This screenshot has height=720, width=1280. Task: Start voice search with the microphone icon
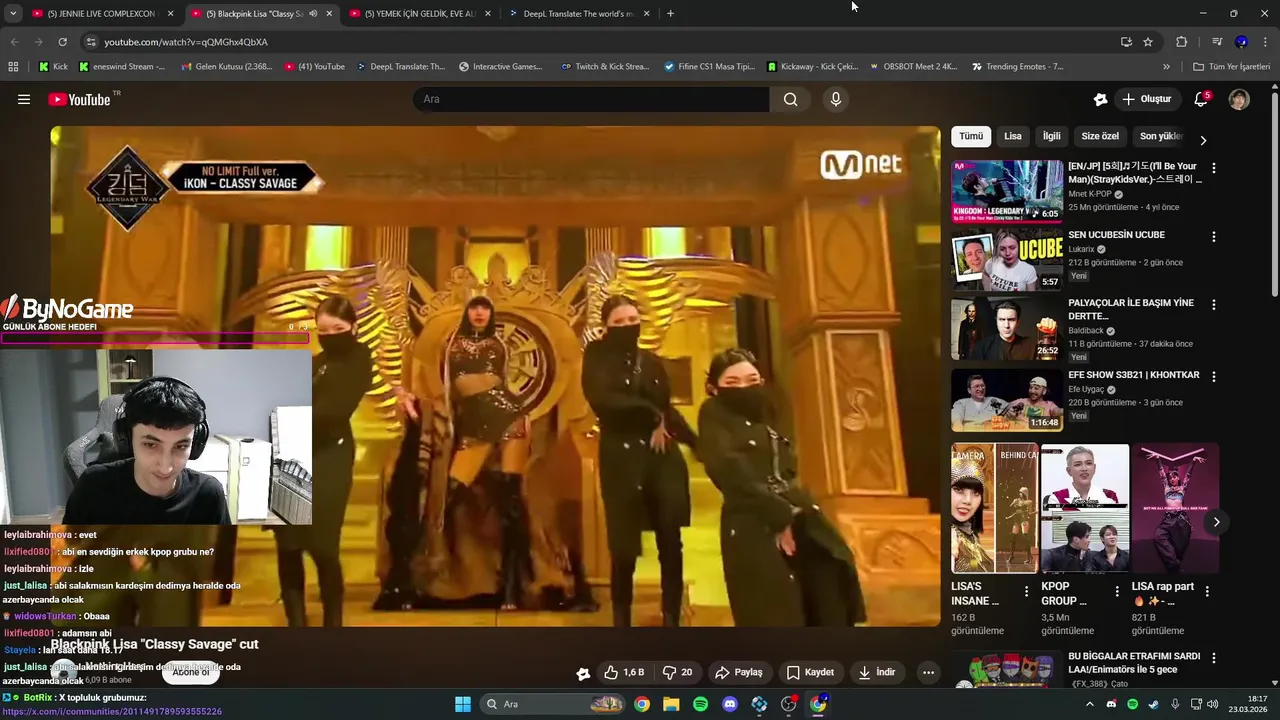click(x=836, y=99)
